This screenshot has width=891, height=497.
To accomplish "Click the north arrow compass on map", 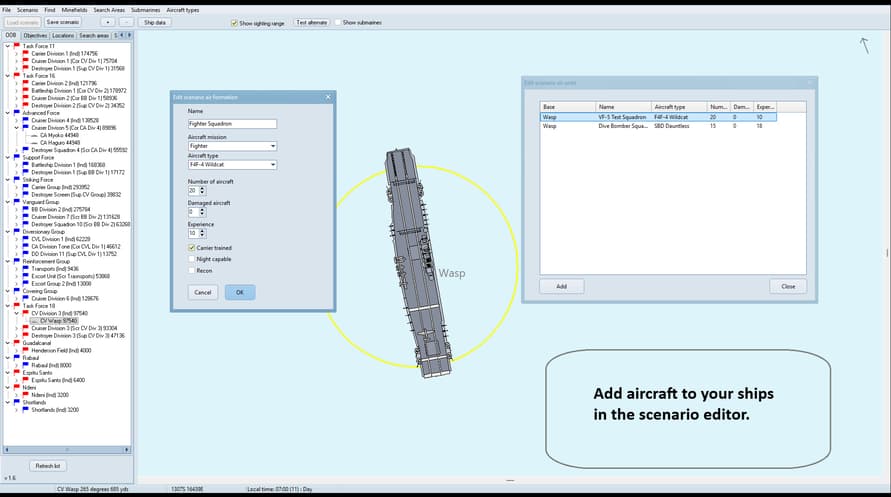I will point(864,45).
